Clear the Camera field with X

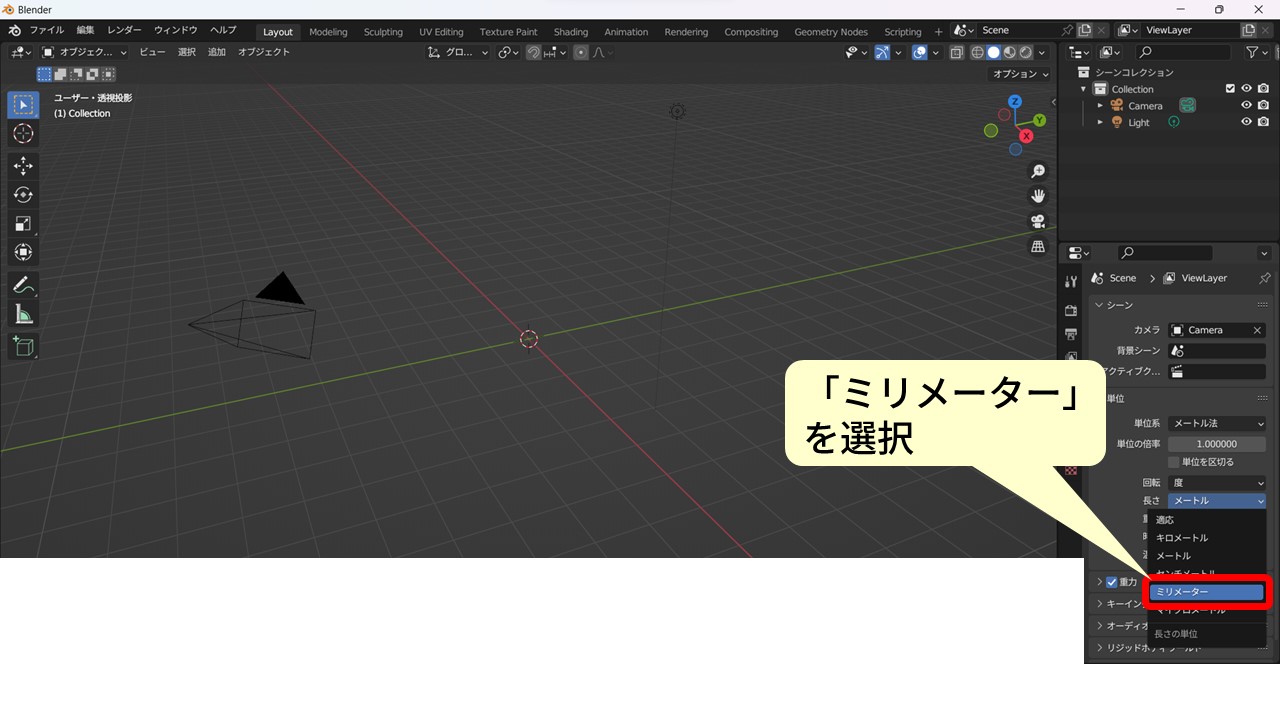[x=1257, y=330]
